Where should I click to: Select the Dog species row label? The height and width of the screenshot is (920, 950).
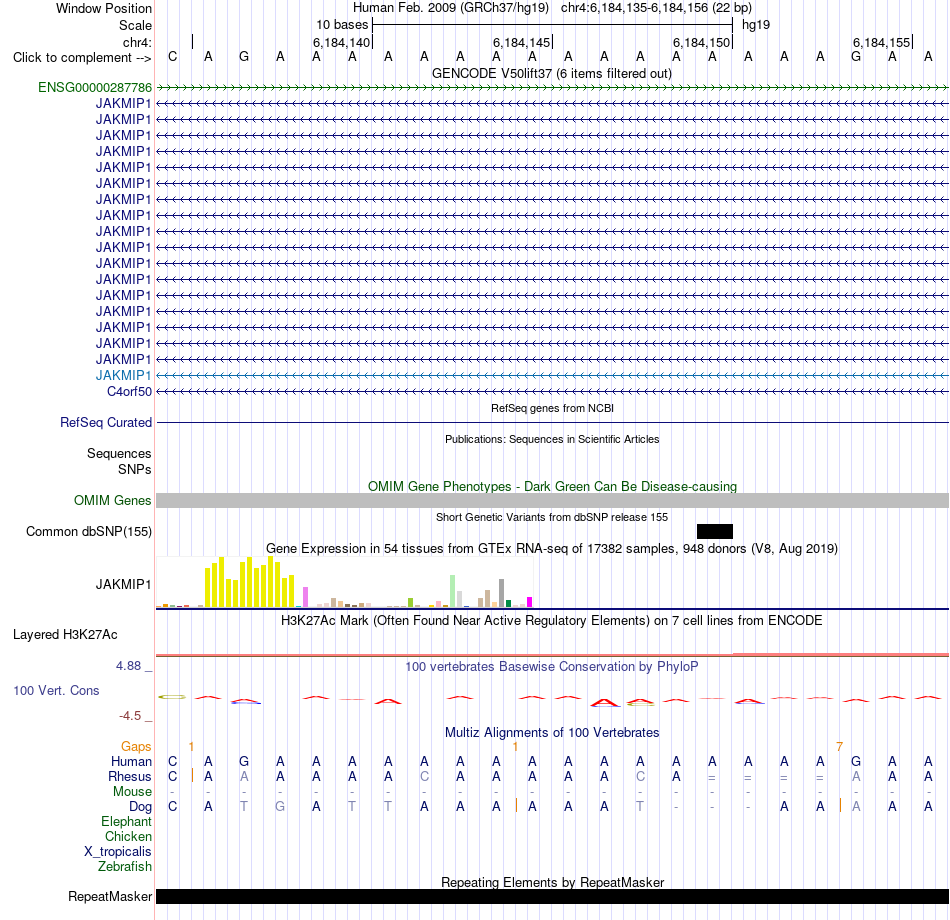[140, 807]
